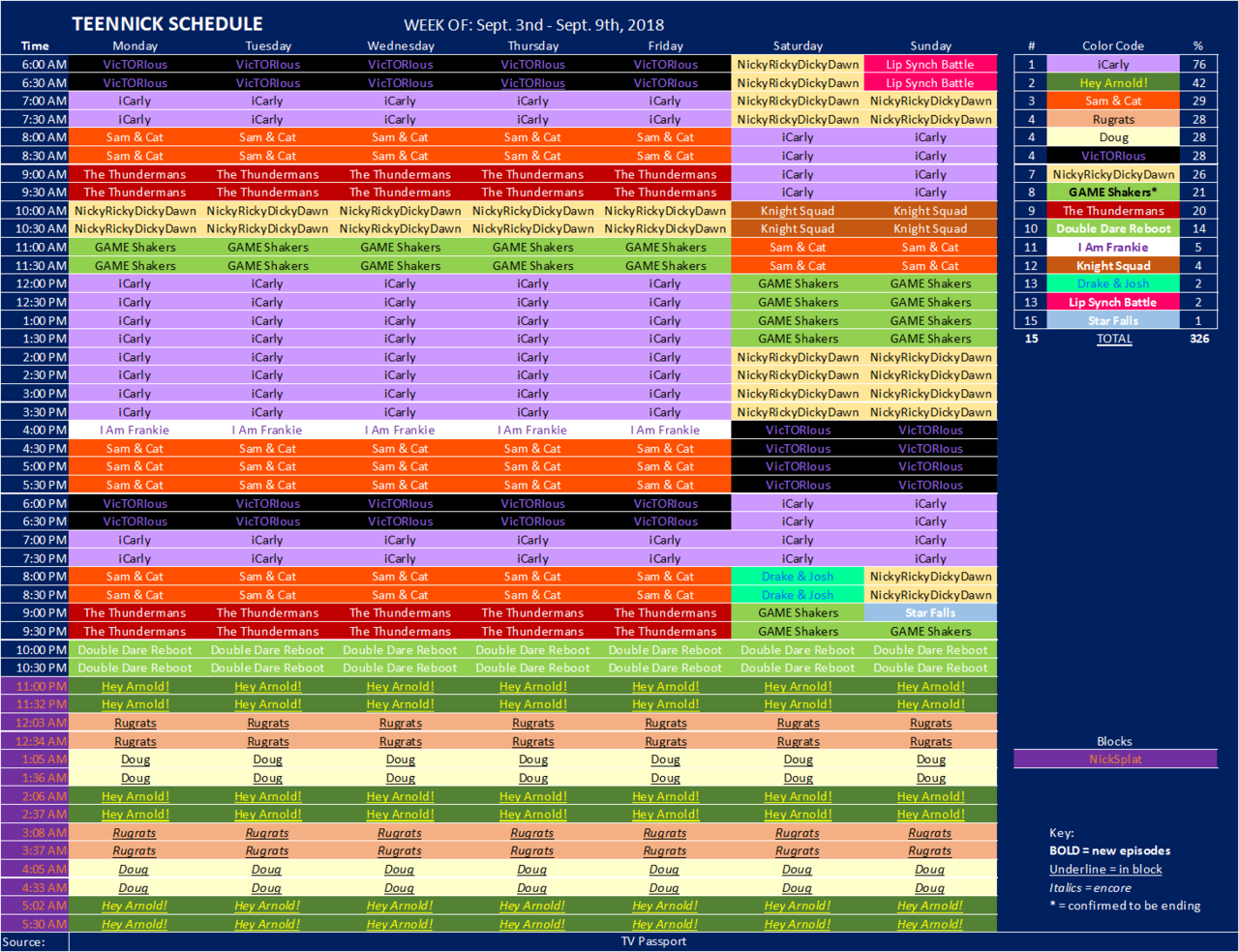1239x952 pixels.
Task: Click Double Dare Reboot legend entry
Action: (x=1113, y=228)
